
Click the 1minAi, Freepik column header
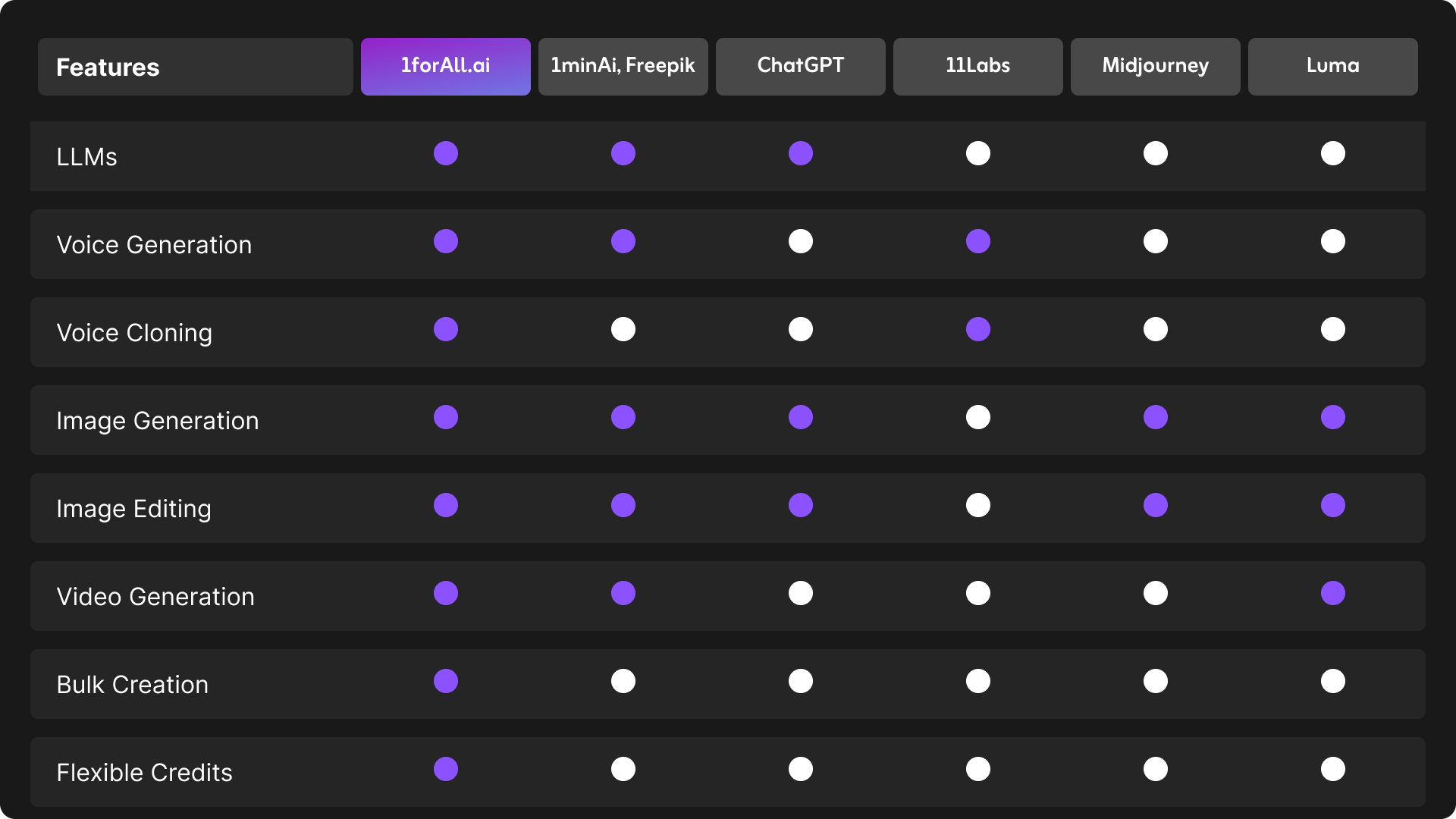click(x=623, y=66)
